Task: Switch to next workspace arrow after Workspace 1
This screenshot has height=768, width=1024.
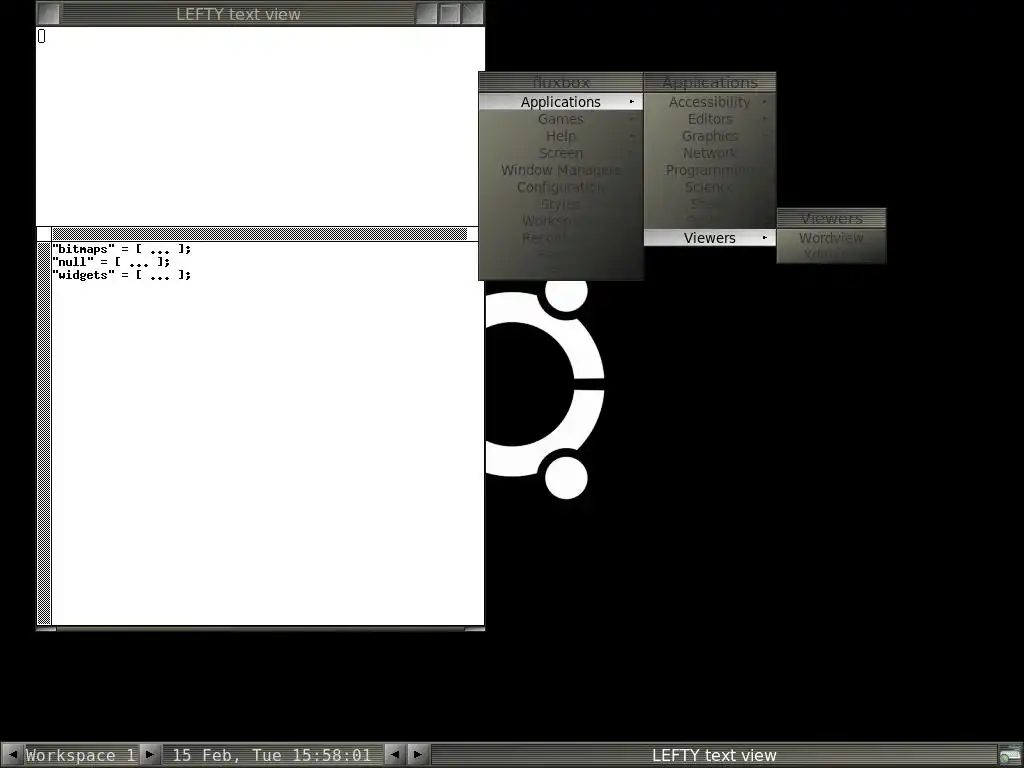Action: point(150,755)
